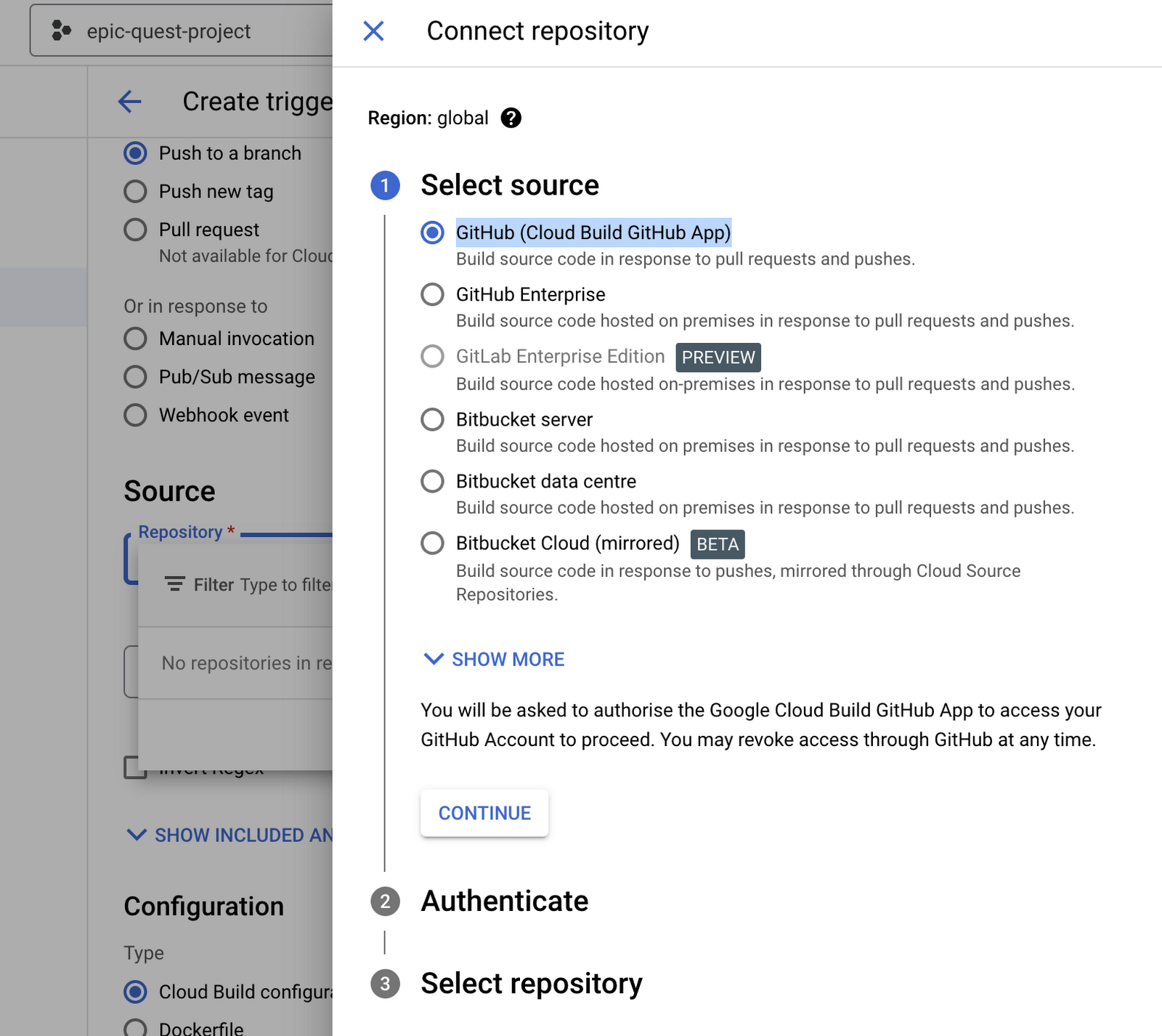Open the Select repository step heading
The width and height of the screenshot is (1162, 1036).
pyautogui.click(x=532, y=984)
